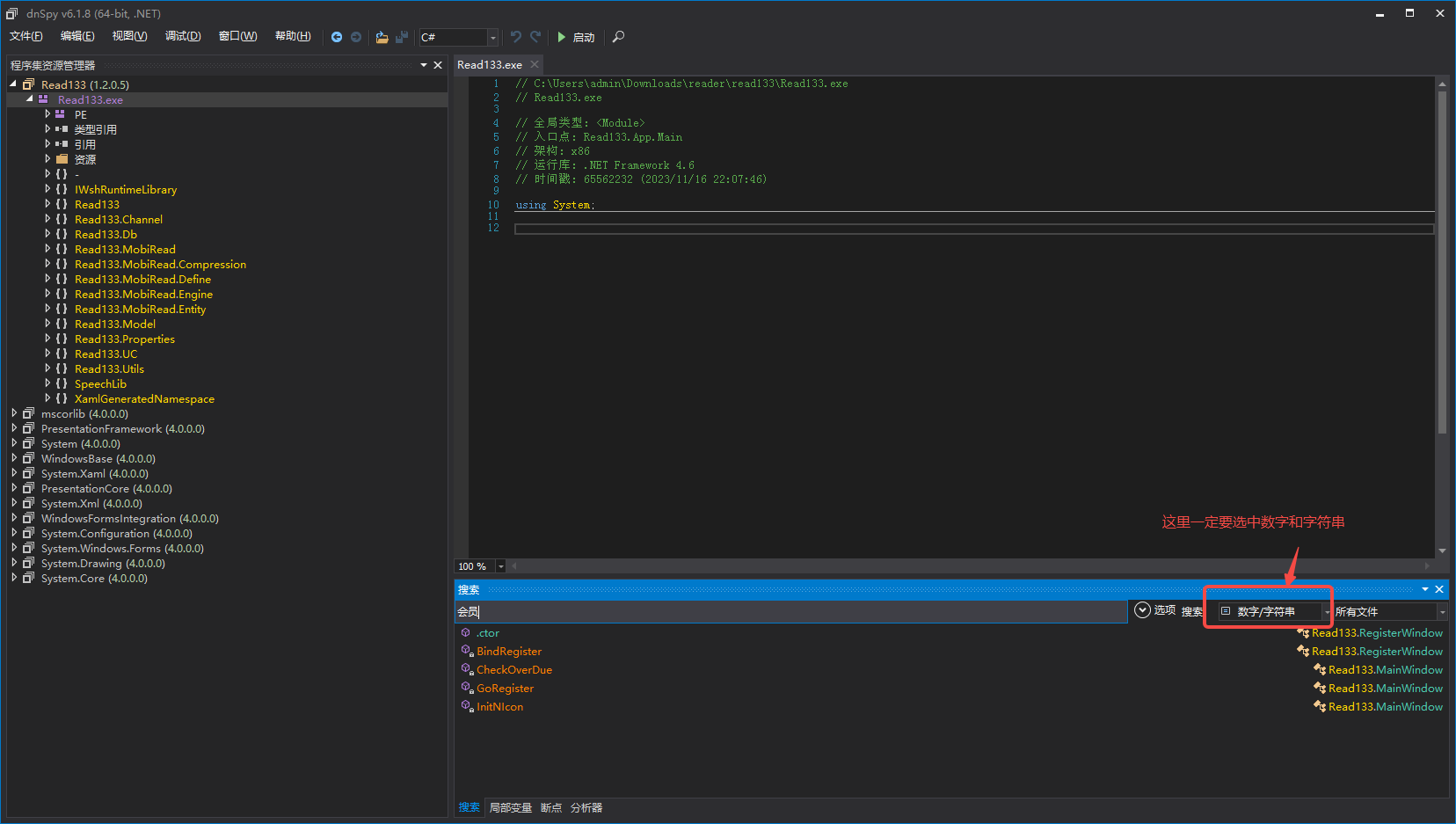Expand the Read133.Utils namespace

click(x=47, y=368)
